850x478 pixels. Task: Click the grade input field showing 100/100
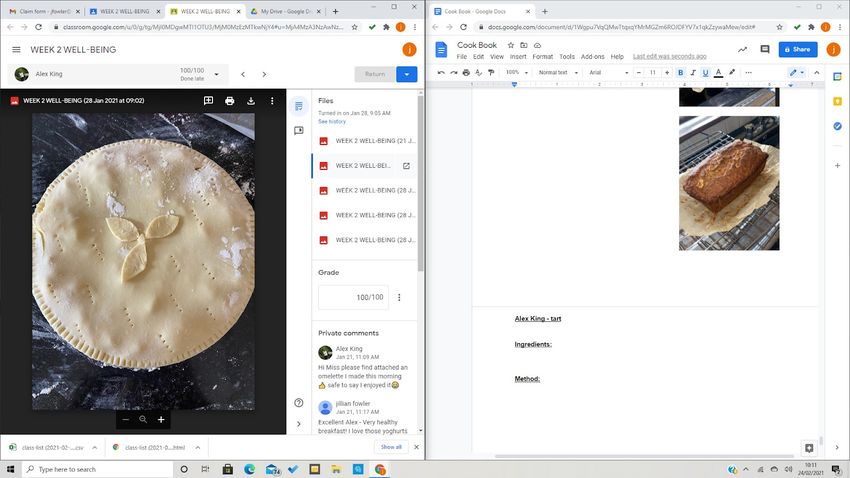(x=353, y=298)
